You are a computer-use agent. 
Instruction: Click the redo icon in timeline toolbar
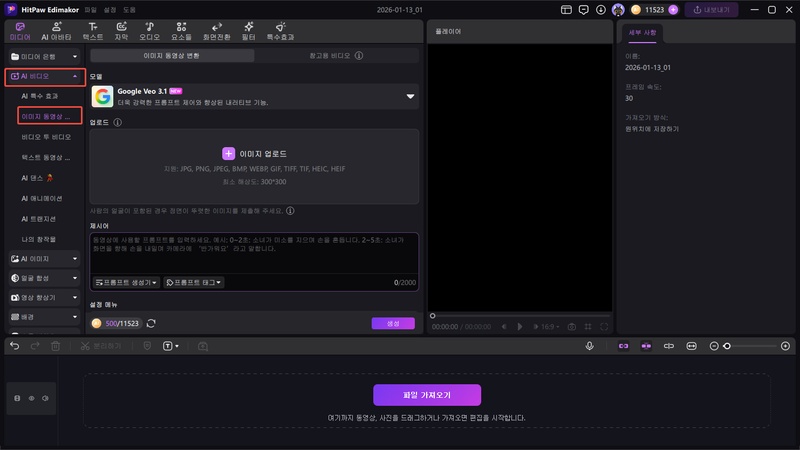(x=35, y=346)
